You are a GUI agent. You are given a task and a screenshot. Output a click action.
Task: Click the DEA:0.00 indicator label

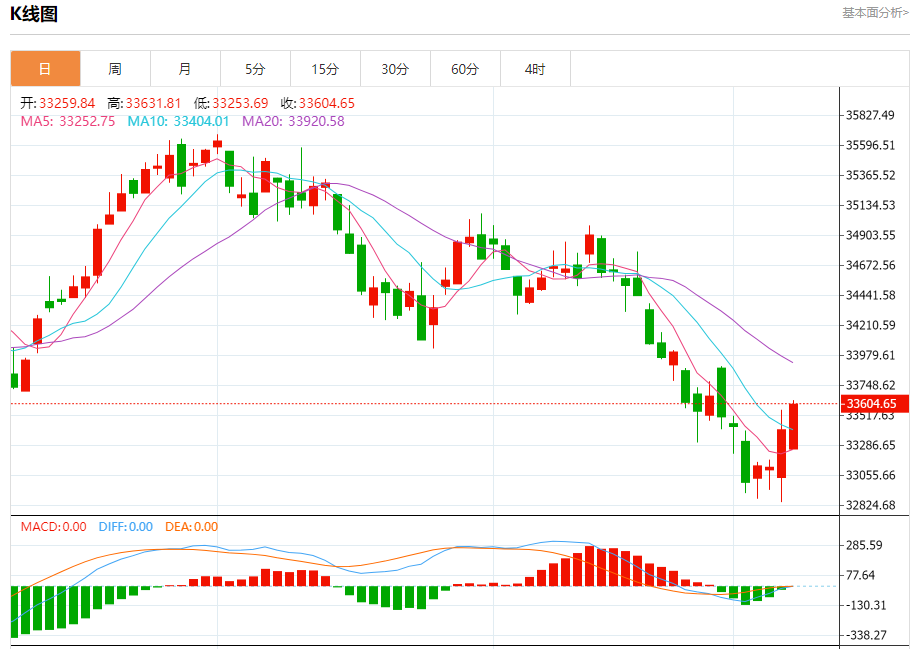coord(191,527)
